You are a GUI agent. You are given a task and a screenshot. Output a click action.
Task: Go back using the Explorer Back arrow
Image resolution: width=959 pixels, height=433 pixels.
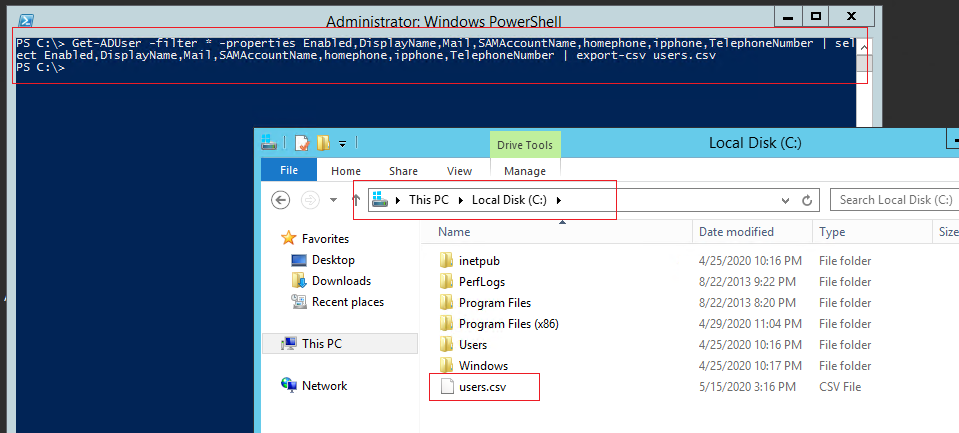tap(280, 199)
